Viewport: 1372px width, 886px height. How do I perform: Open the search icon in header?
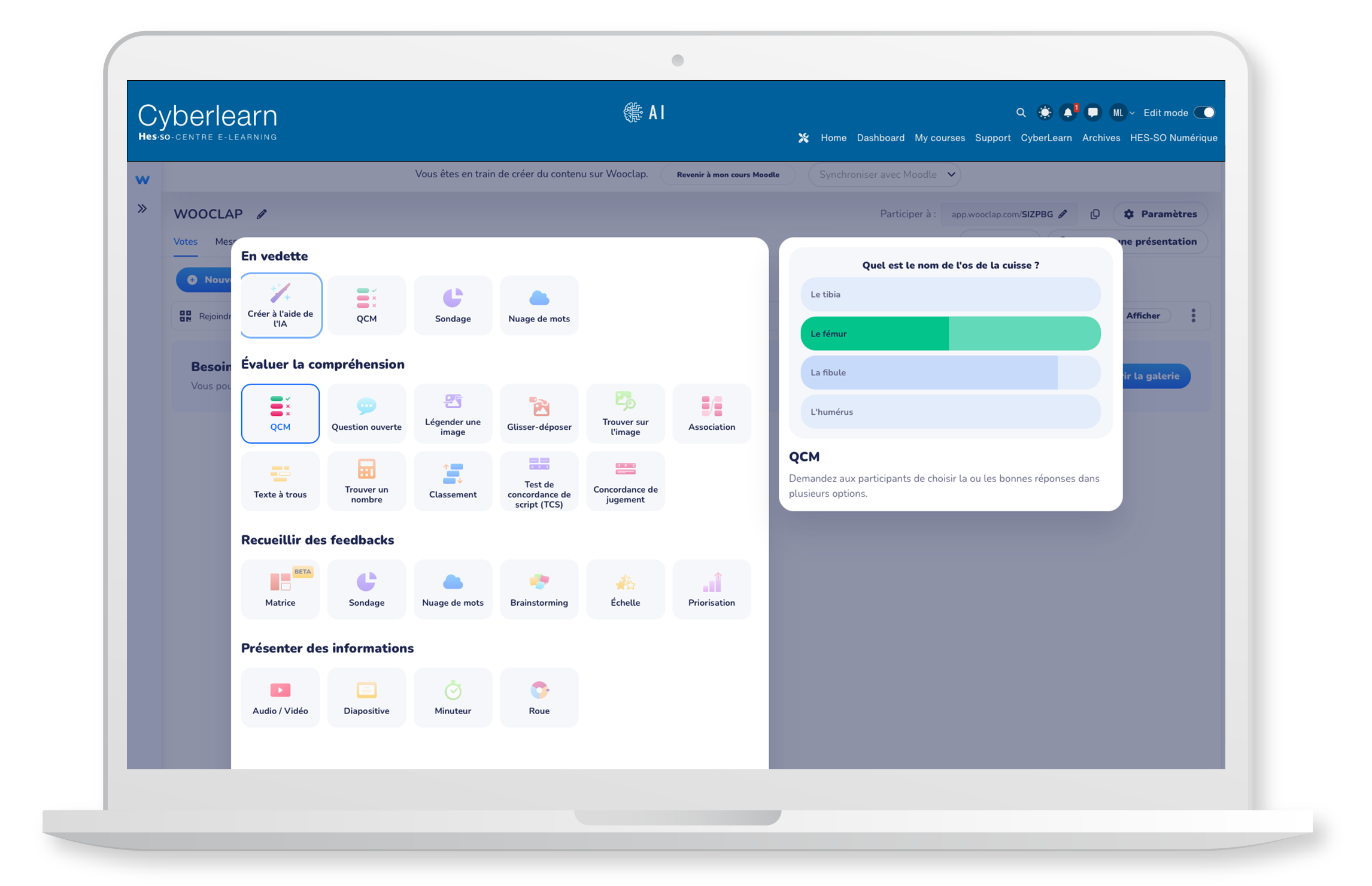click(1021, 113)
